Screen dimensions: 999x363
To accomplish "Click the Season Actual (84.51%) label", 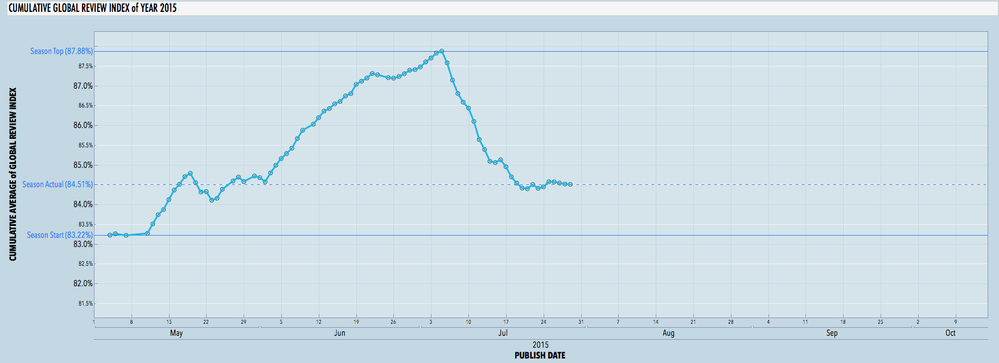I will (58, 185).
